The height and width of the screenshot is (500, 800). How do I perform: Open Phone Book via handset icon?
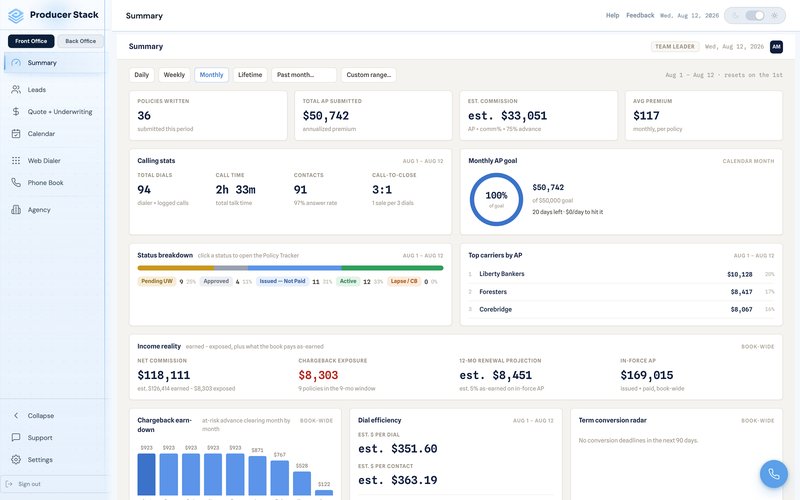[16, 182]
